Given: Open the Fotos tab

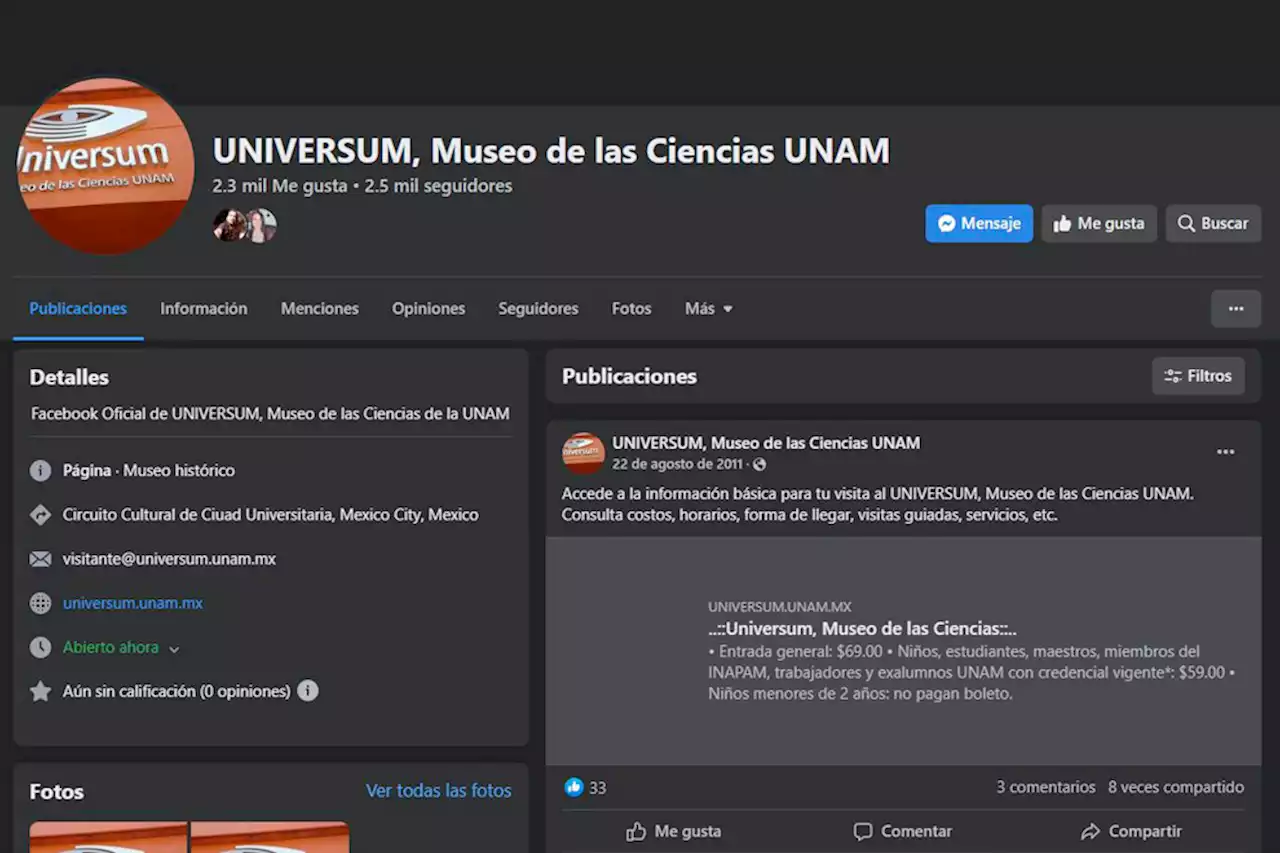Looking at the screenshot, I should coord(631,309).
